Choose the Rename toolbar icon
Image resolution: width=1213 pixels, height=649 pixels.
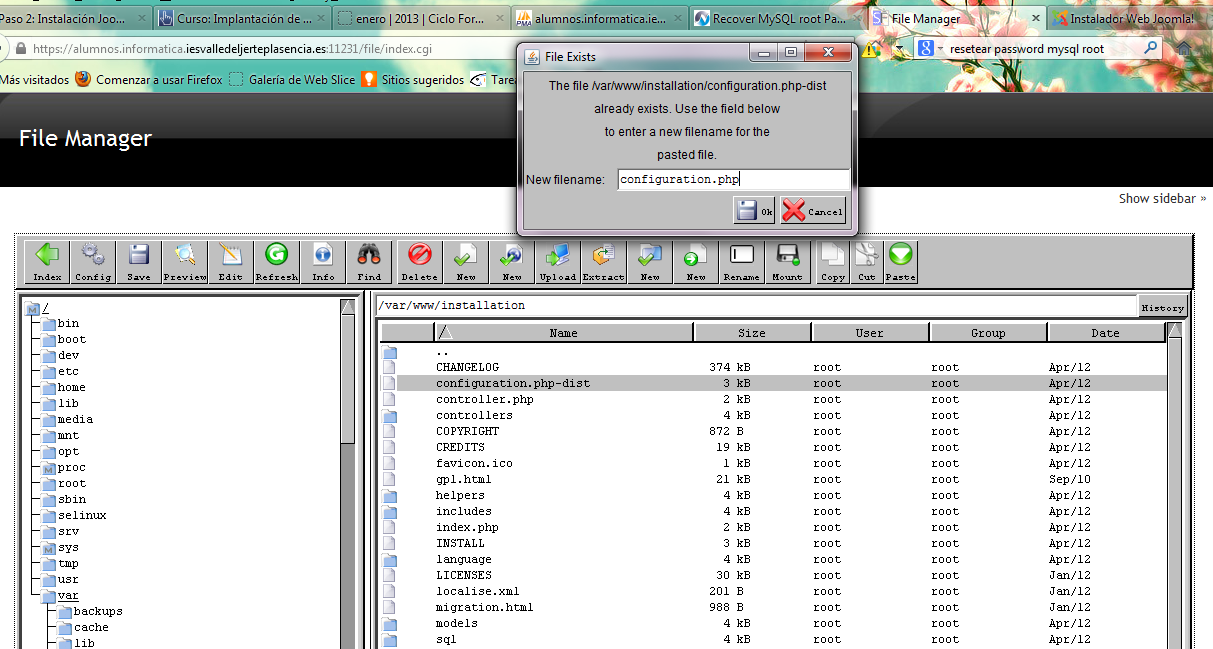click(x=741, y=262)
